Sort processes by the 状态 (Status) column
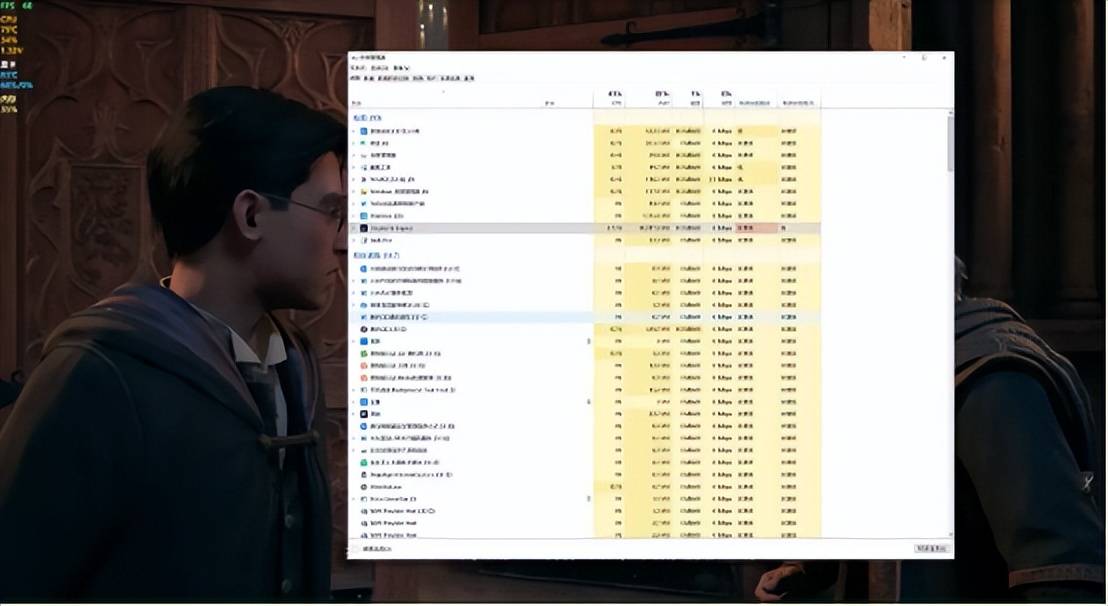Image resolution: width=1108 pixels, height=606 pixels. 549,103
